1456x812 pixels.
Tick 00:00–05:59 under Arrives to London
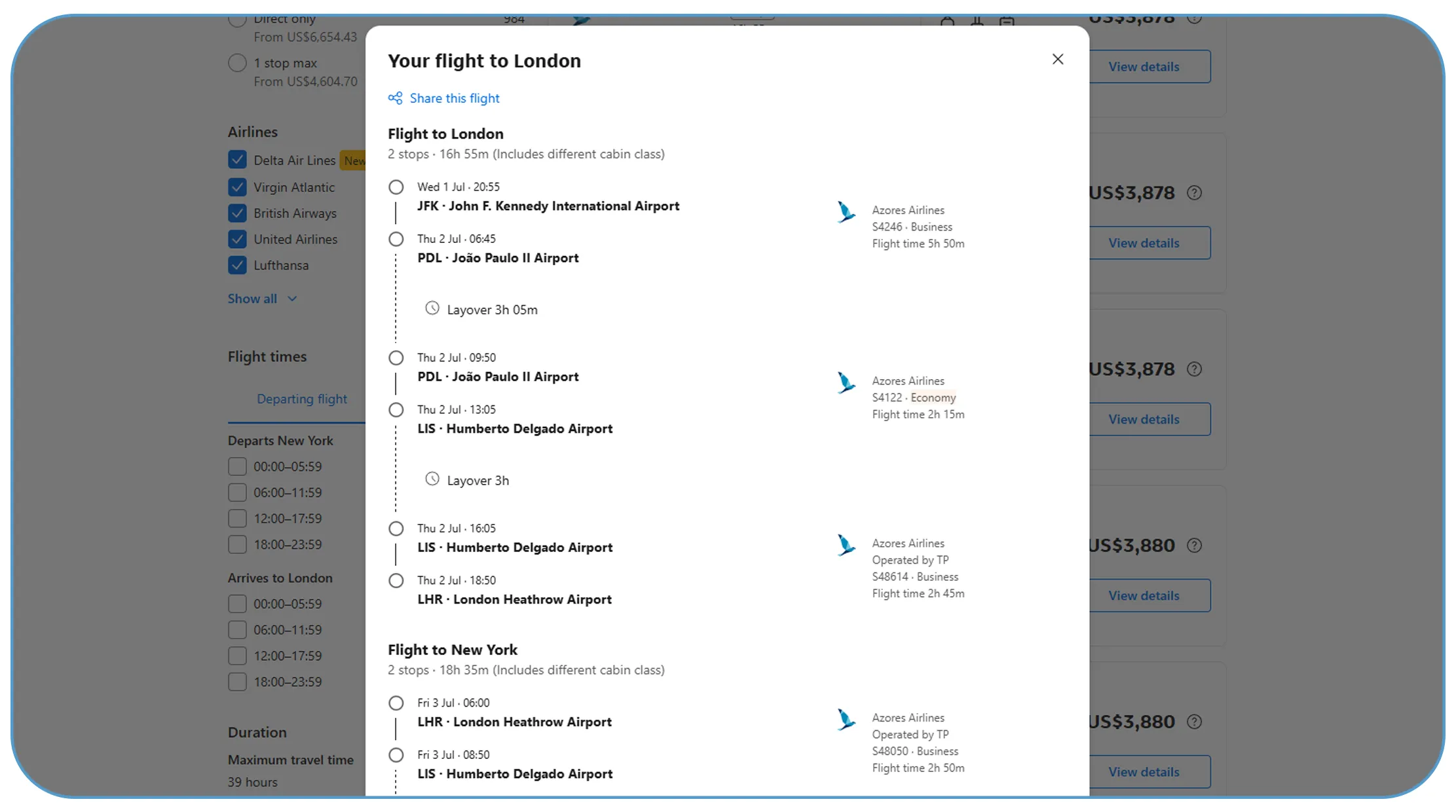coord(237,604)
